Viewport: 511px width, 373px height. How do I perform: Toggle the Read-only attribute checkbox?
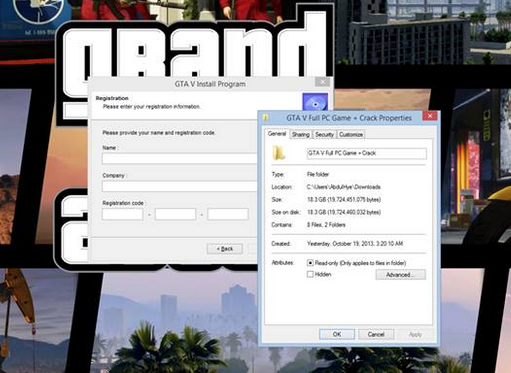pos(310,263)
